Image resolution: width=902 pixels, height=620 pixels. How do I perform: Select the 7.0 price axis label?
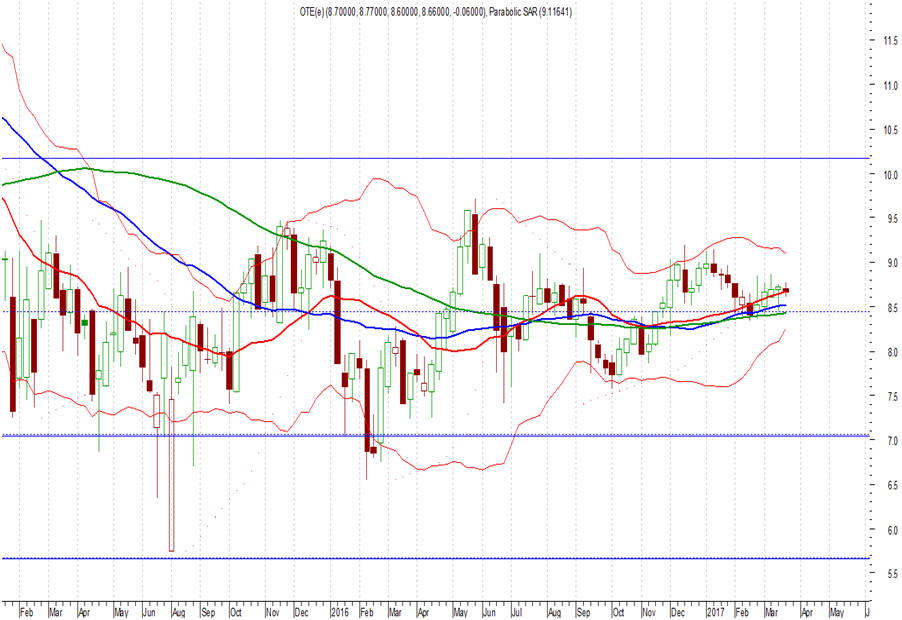point(892,441)
